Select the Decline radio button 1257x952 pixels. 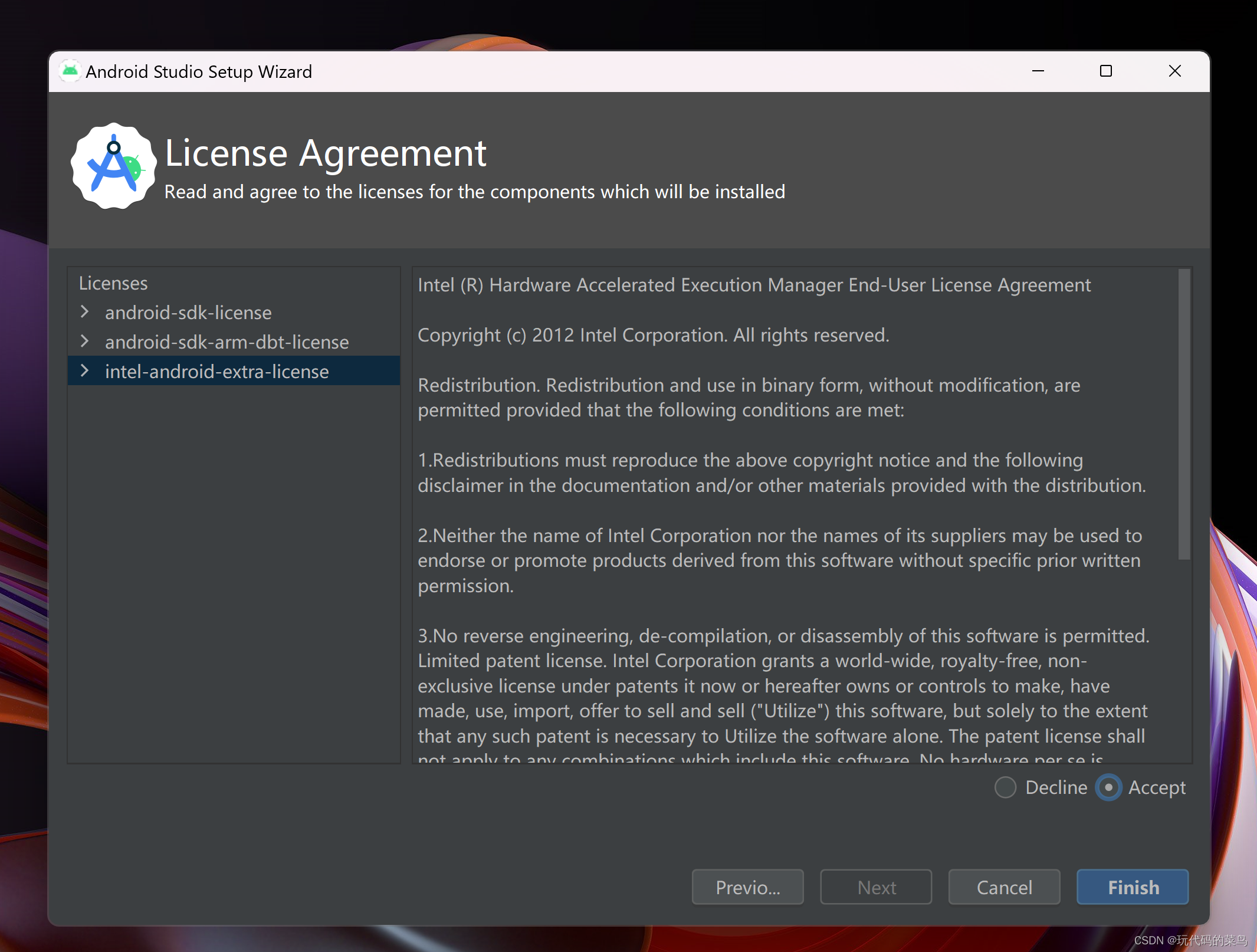click(1005, 787)
